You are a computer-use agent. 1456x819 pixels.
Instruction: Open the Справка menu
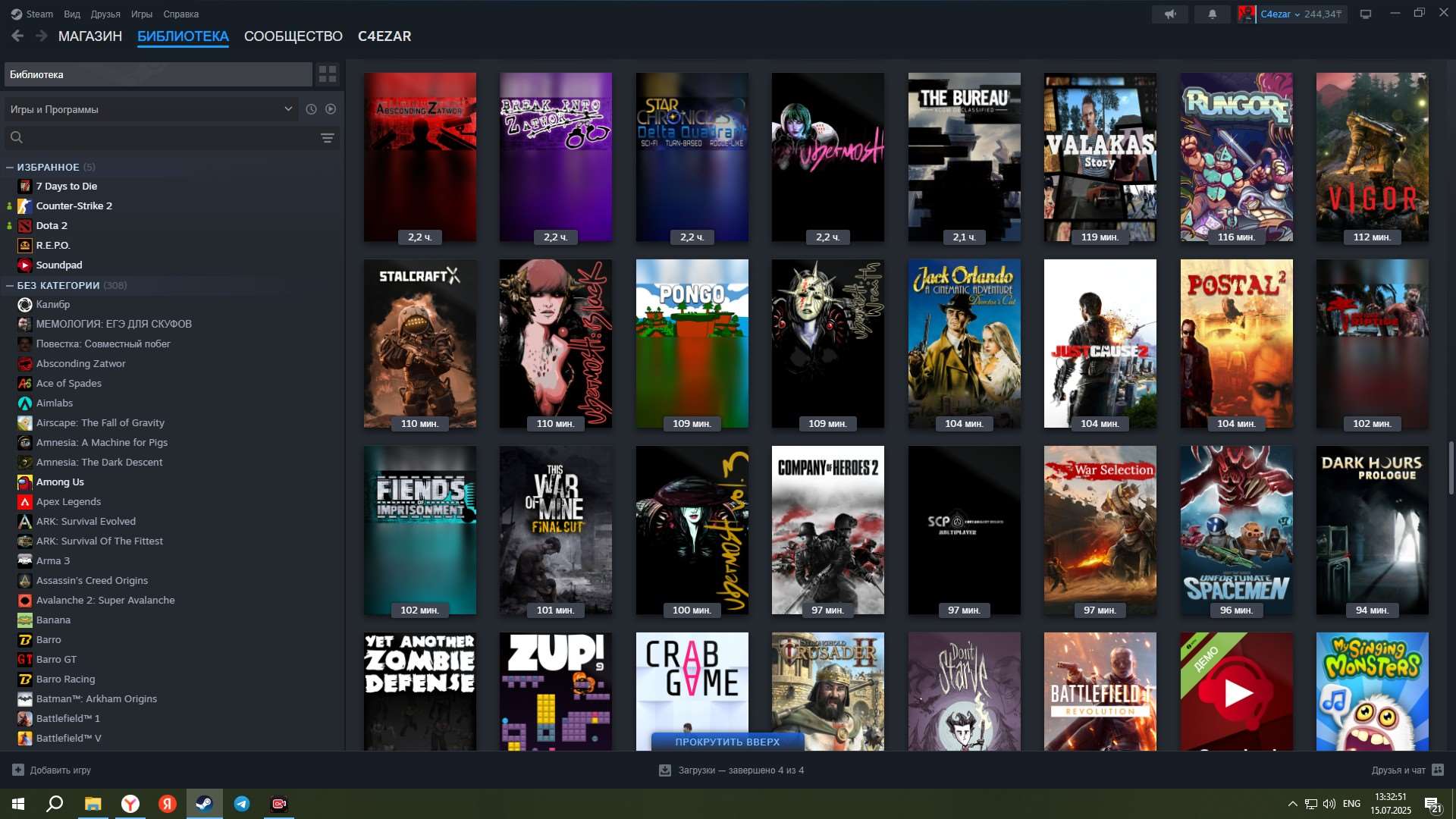coord(181,14)
